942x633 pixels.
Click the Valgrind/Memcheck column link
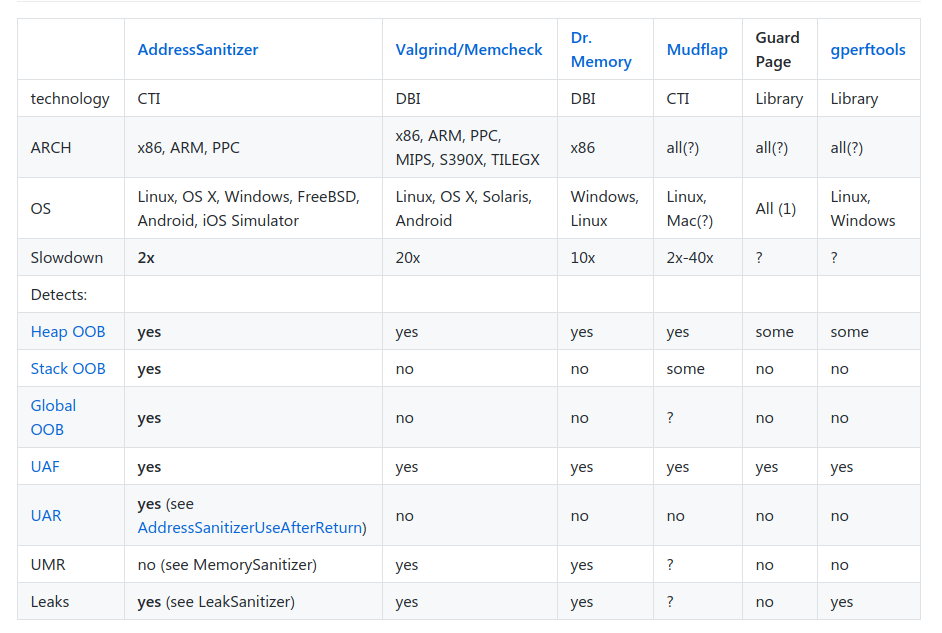(x=469, y=50)
